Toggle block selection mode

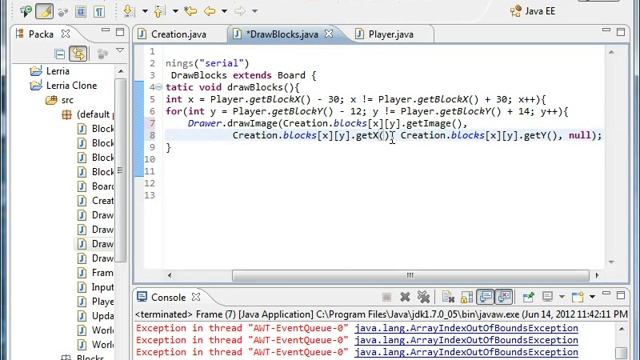click(x=81, y=11)
